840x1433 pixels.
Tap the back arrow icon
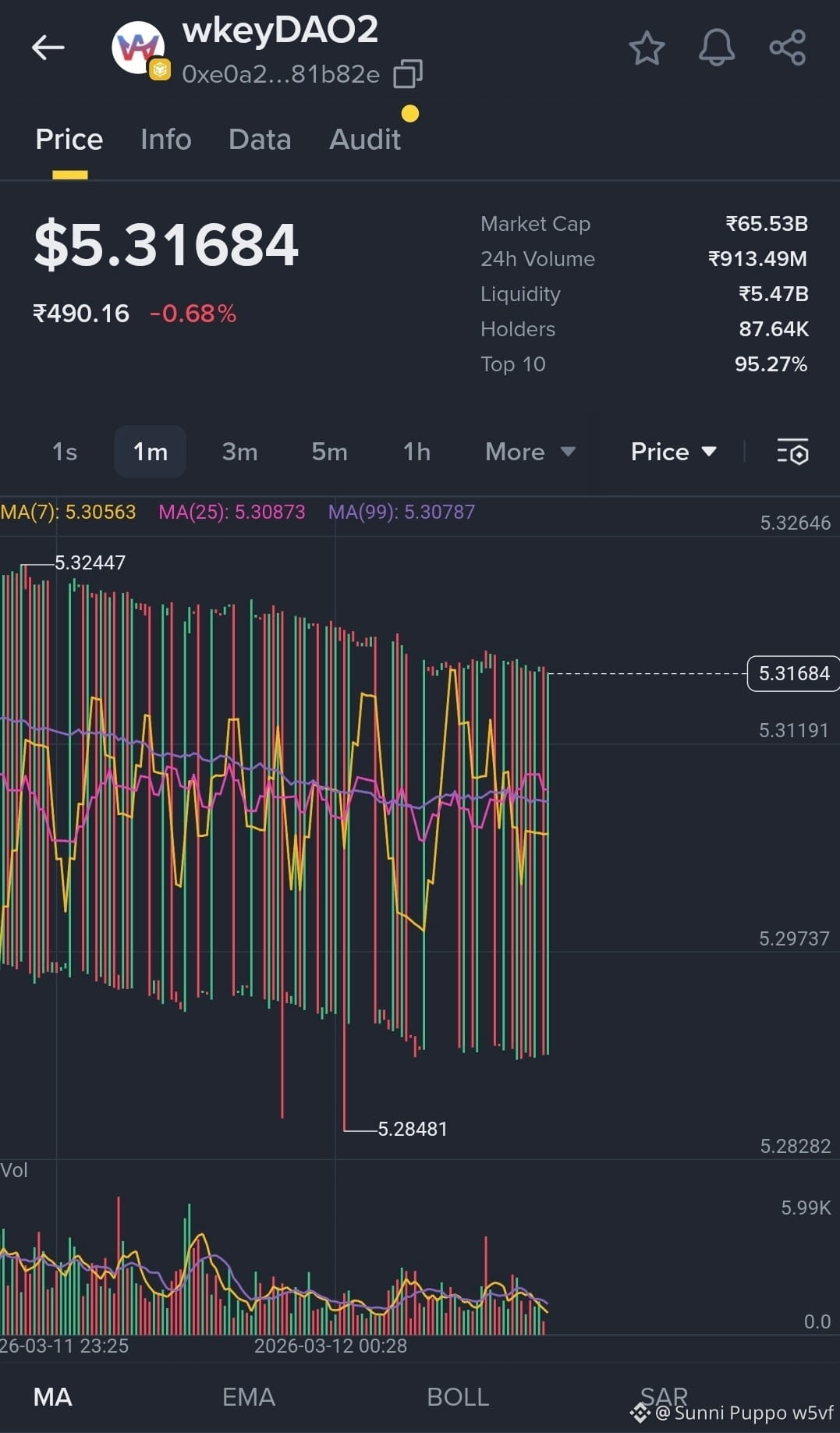point(48,48)
